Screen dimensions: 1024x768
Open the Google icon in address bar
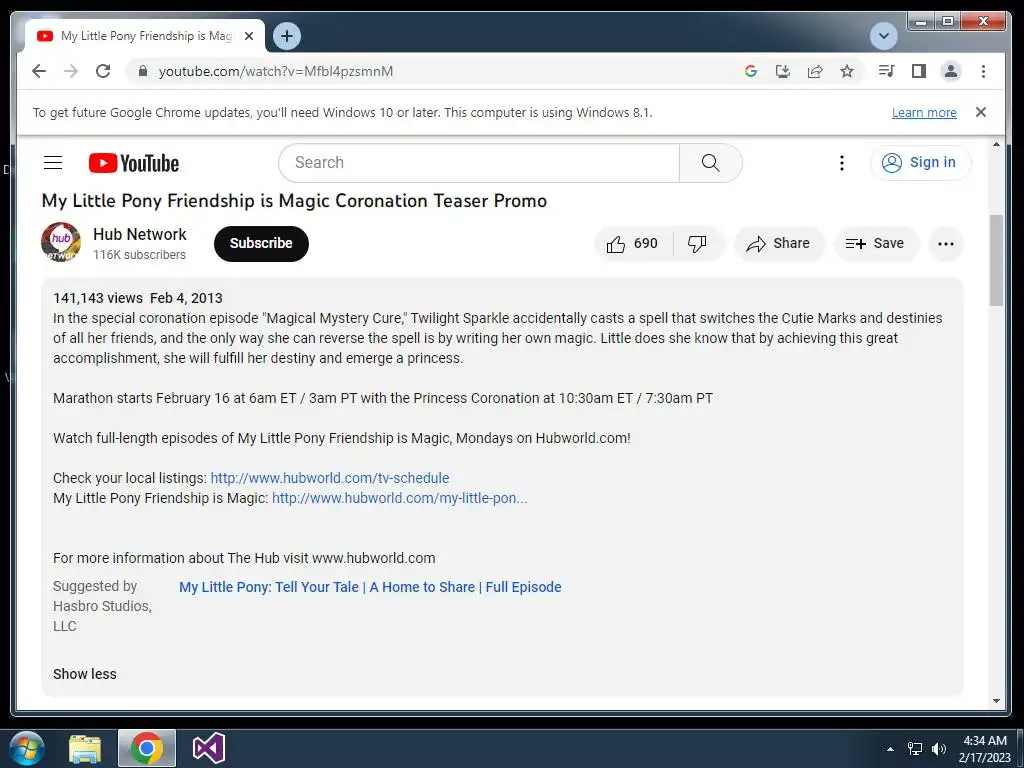point(751,71)
